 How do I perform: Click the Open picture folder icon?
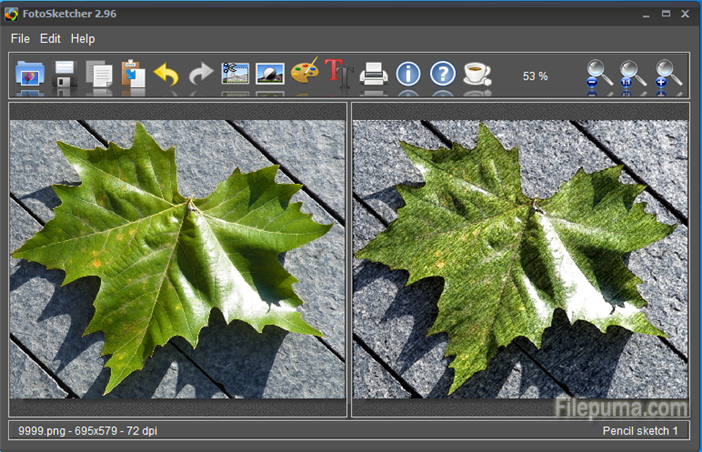tap(31, 75)
